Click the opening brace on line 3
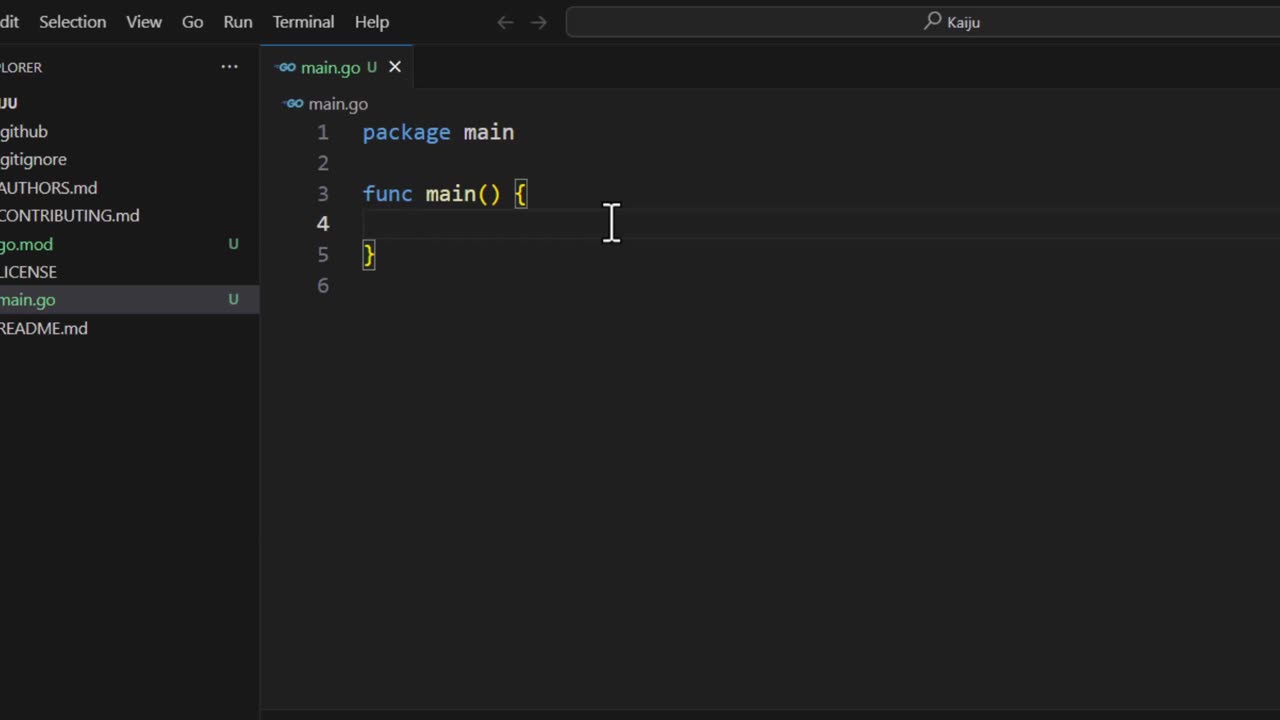1280x720 pixels. [520, 194]
